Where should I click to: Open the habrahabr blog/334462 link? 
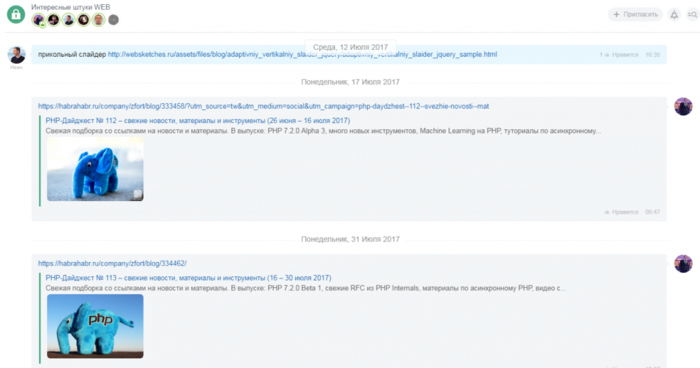pos(112,263)
